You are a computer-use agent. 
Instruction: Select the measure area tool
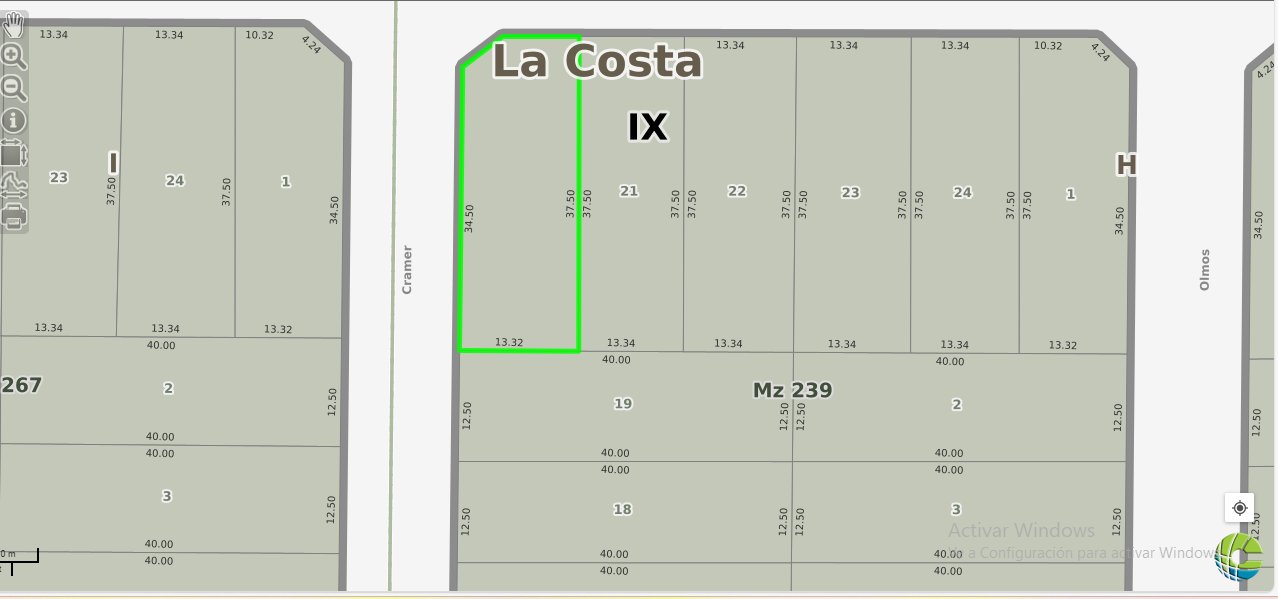[14, 153]
